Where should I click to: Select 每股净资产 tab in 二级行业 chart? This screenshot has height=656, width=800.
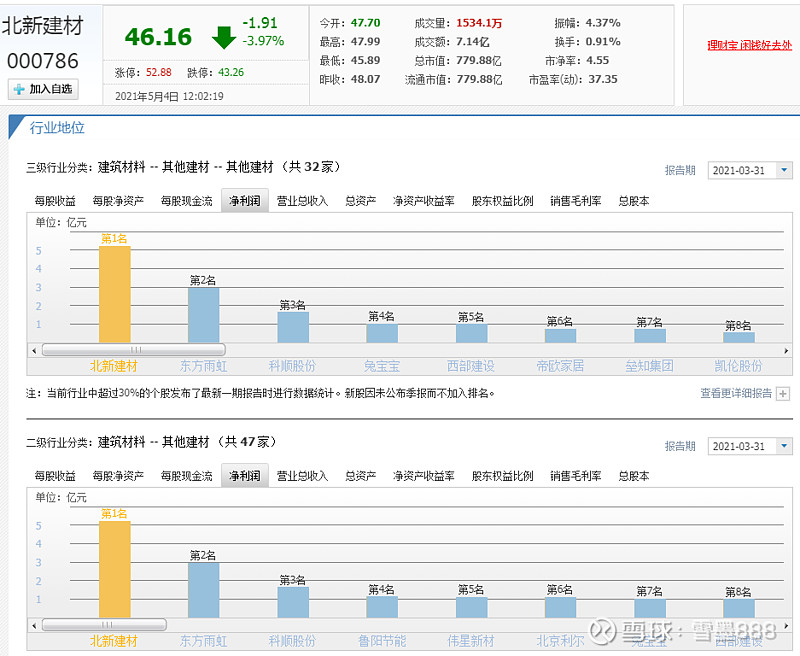(x=118, y=476)
